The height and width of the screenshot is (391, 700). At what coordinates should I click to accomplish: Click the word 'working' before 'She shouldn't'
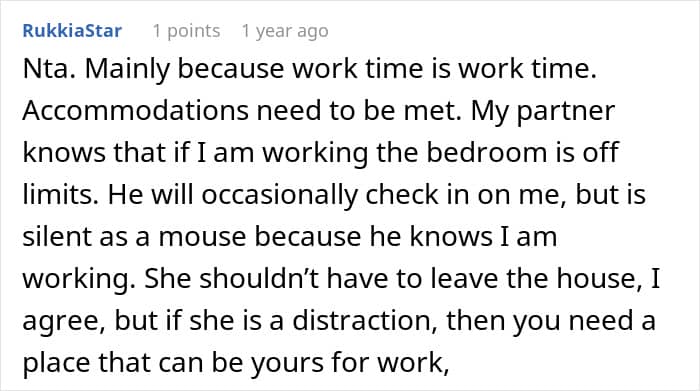click(75, 280)
